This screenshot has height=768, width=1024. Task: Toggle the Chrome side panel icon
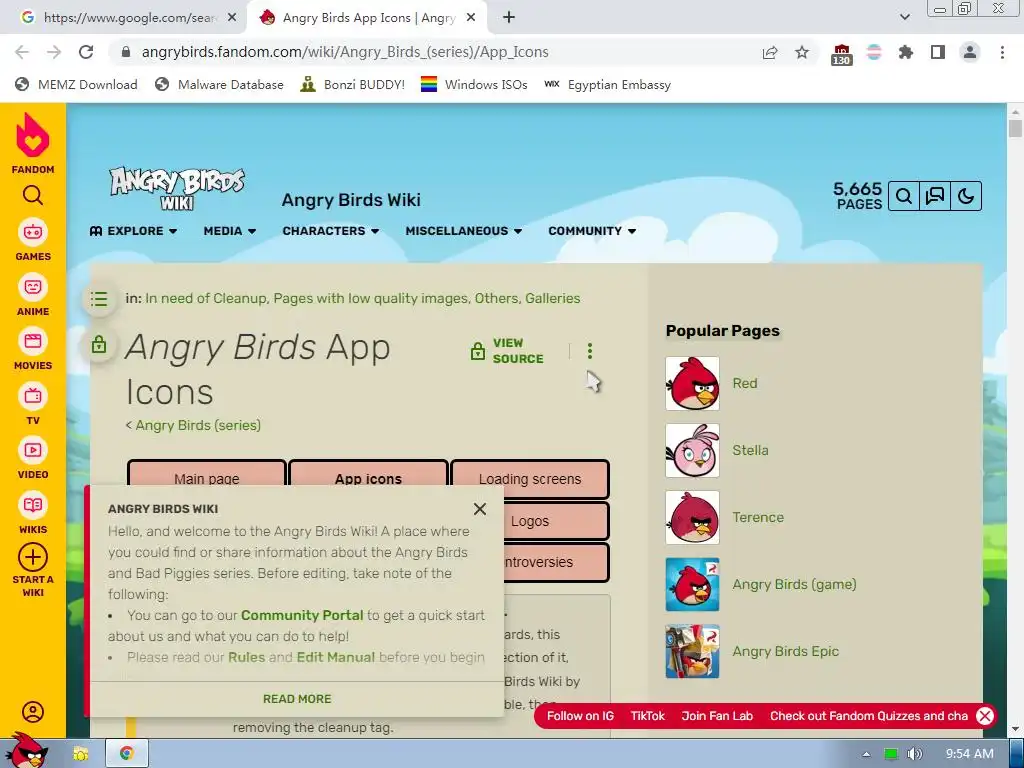pos(938,52)
